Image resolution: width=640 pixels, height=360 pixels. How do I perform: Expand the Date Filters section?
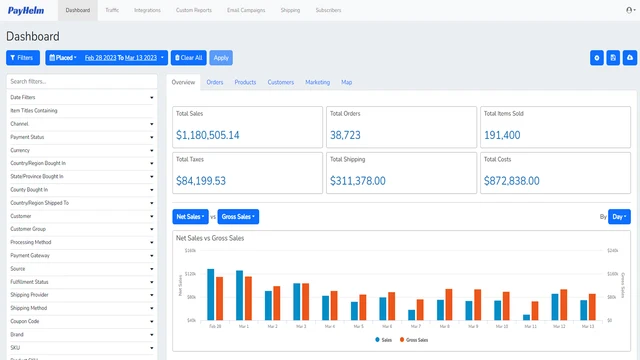(82, 98)
